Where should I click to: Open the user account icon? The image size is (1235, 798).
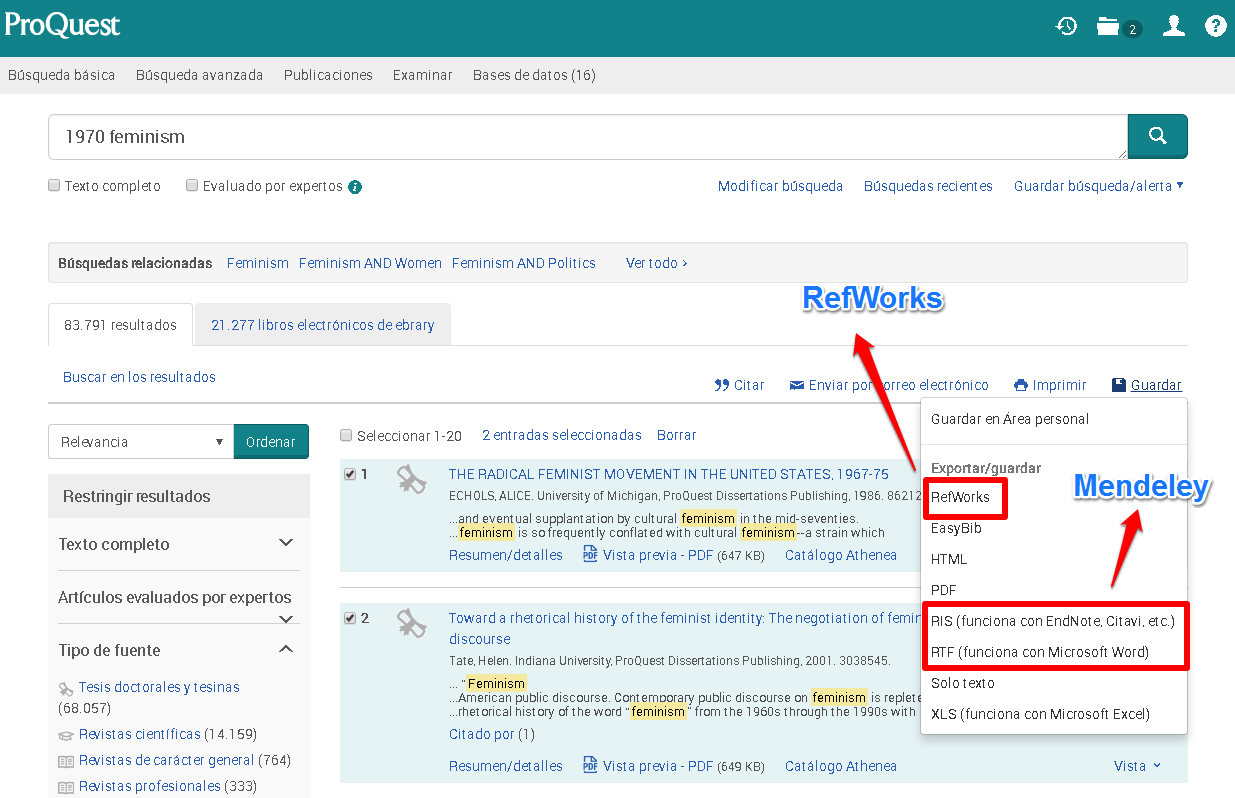pyautogui.click(x=1174, y=26)
